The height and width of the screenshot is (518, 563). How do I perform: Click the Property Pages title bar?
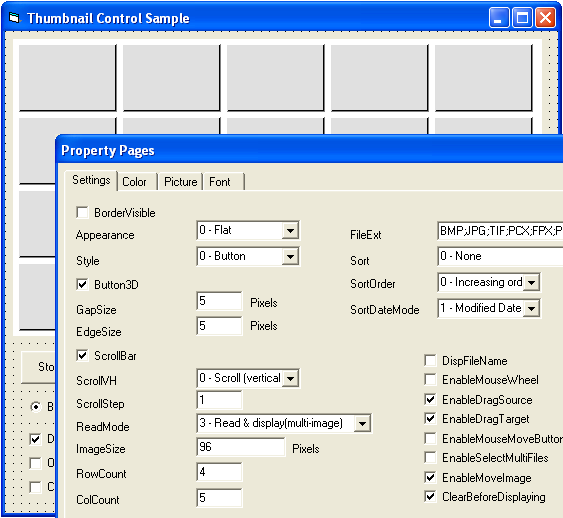pyautogui.click(x=310, y=150)
